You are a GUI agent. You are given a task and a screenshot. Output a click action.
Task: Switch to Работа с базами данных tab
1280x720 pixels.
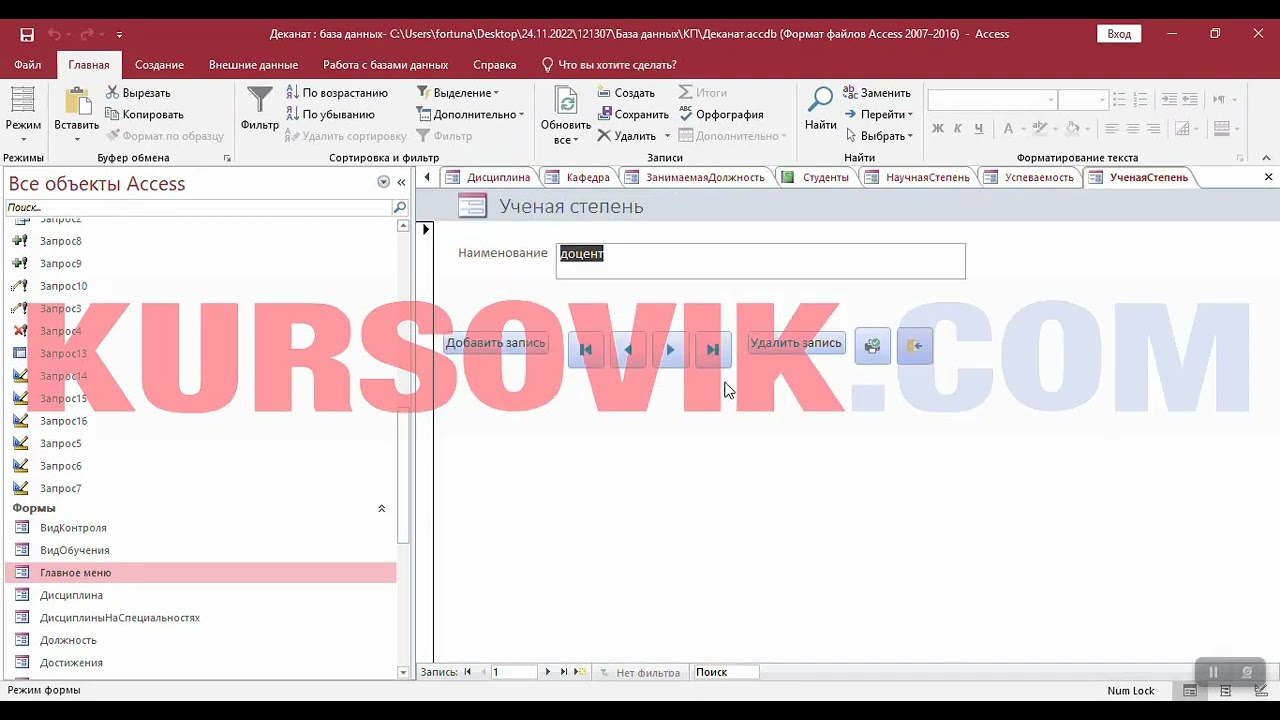(385, 65)
